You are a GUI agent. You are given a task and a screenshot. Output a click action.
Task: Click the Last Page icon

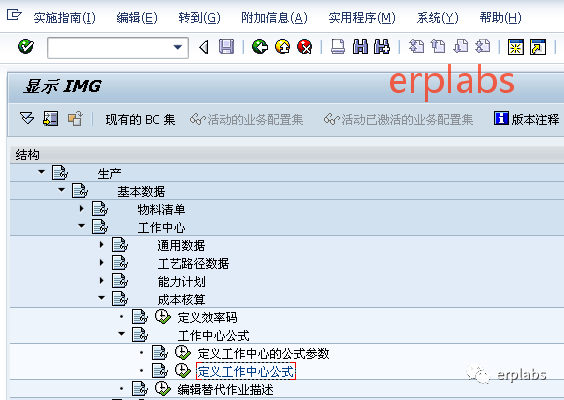pos(483,47)
